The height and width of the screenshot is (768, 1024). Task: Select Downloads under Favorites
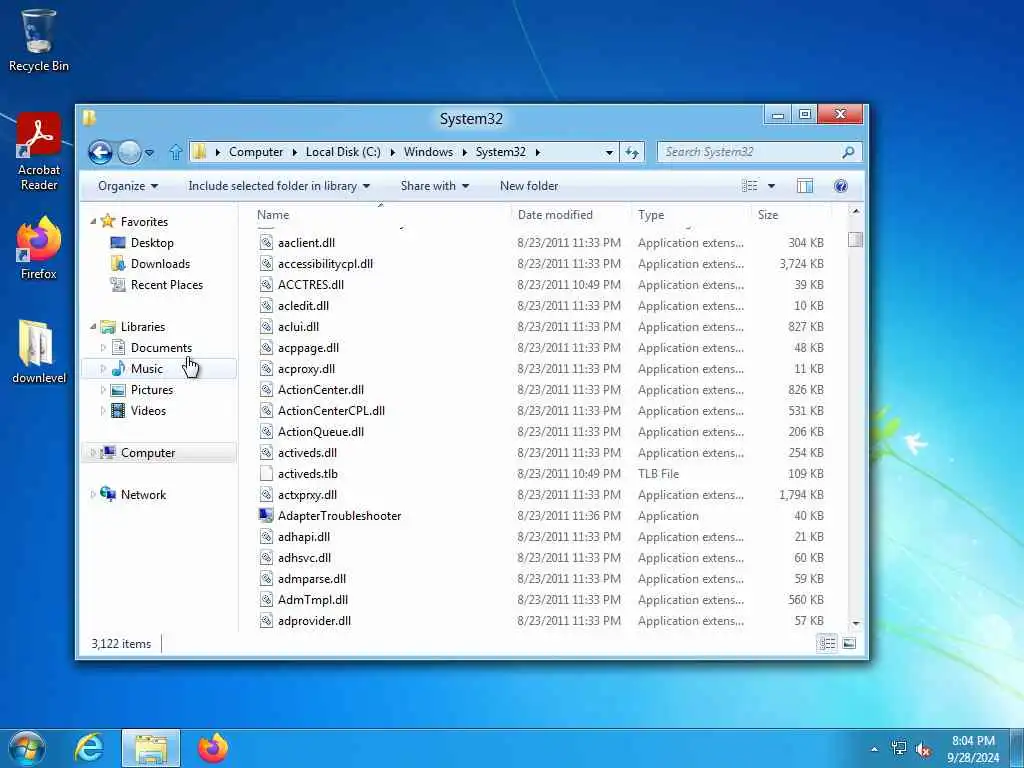pyautogui.click(x=160, y=264)
